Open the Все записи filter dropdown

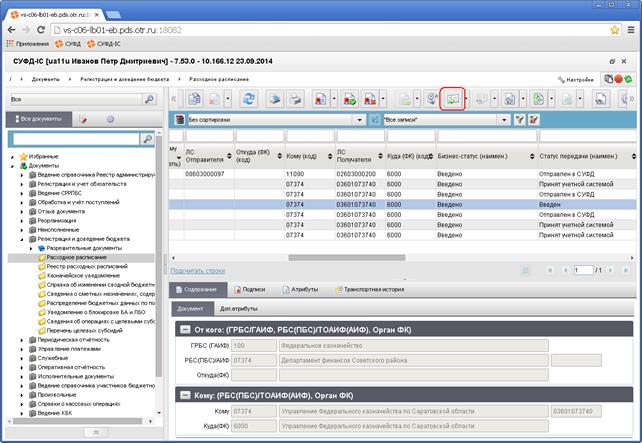504,120
